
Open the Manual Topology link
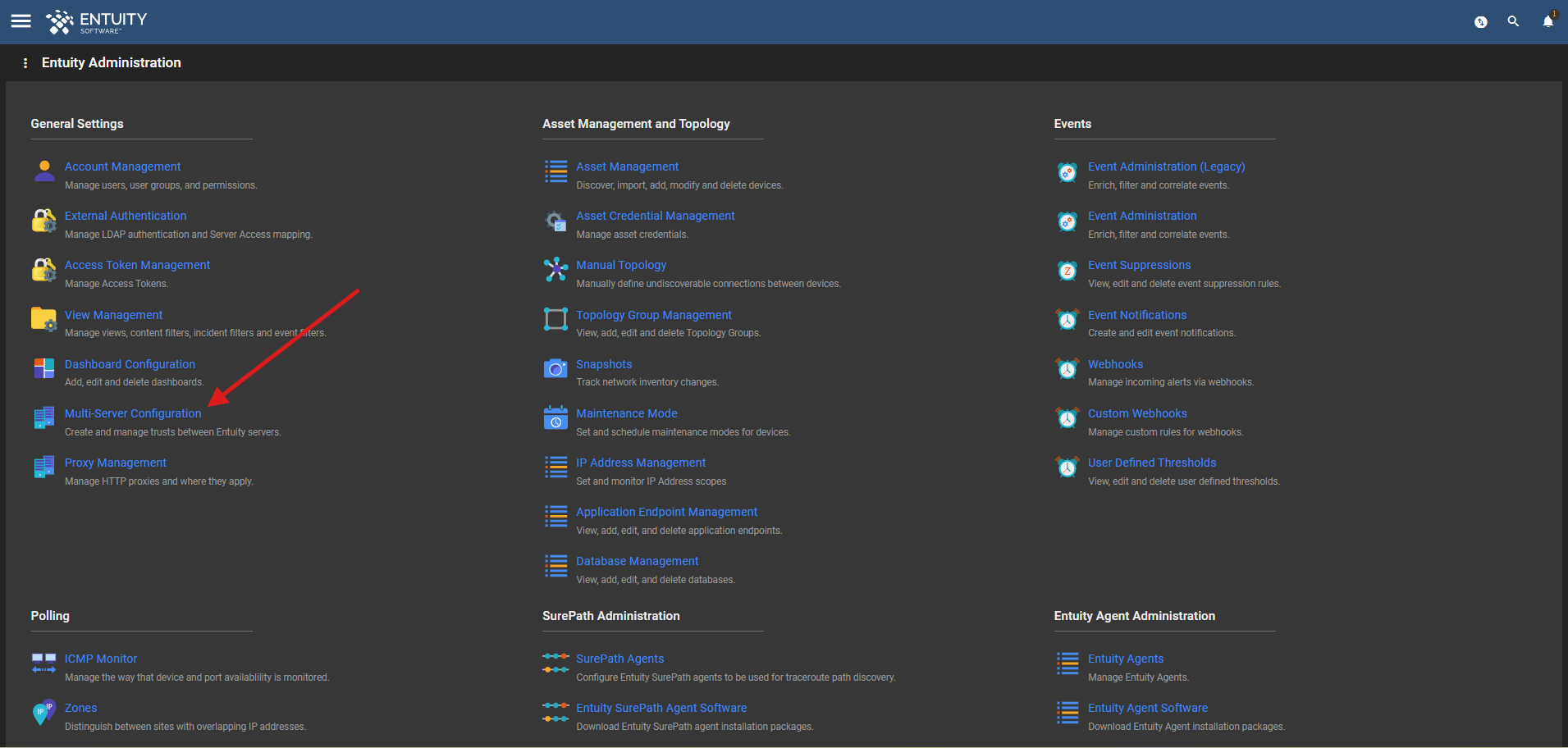(621, 265)
